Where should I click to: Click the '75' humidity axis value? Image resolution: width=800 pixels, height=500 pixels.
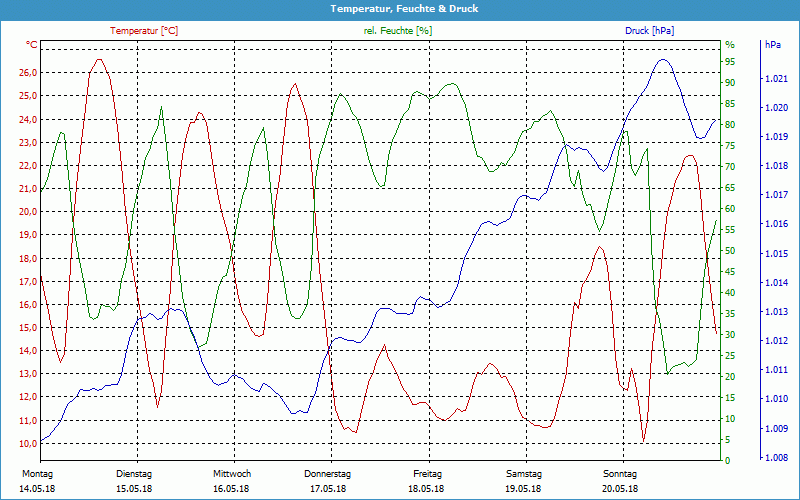point(730,146)
